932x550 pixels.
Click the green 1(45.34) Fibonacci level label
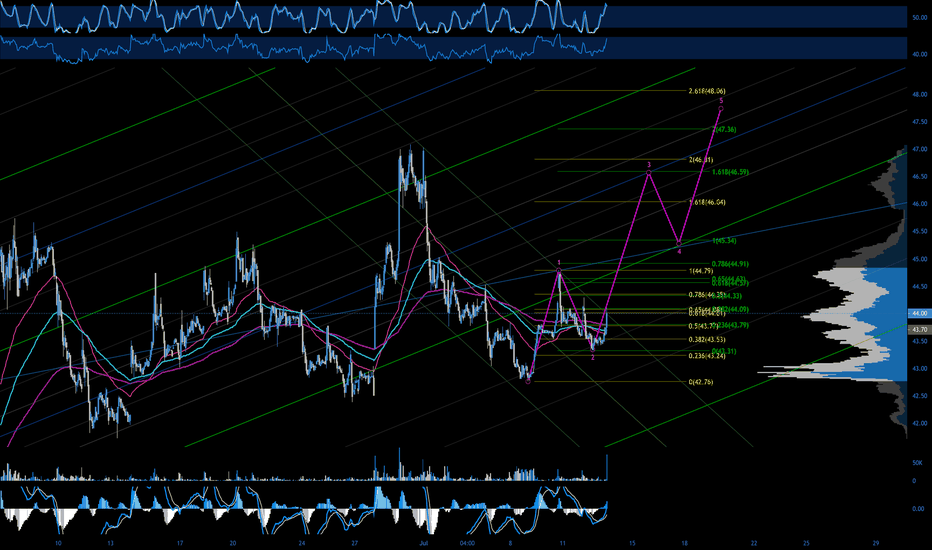pyautogui.click(x=724, y=241)
